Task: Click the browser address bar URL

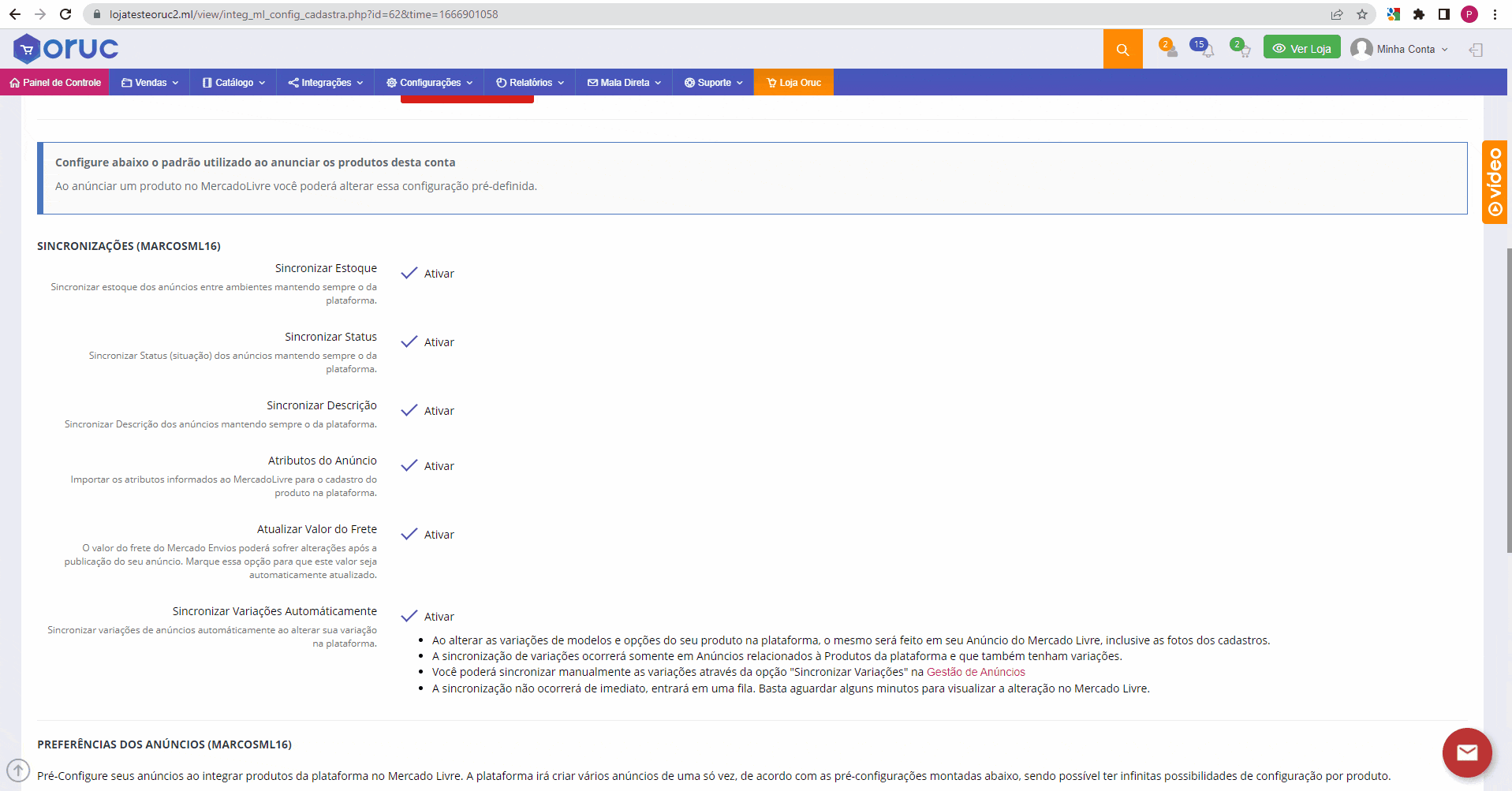Action: coord(304,14)
